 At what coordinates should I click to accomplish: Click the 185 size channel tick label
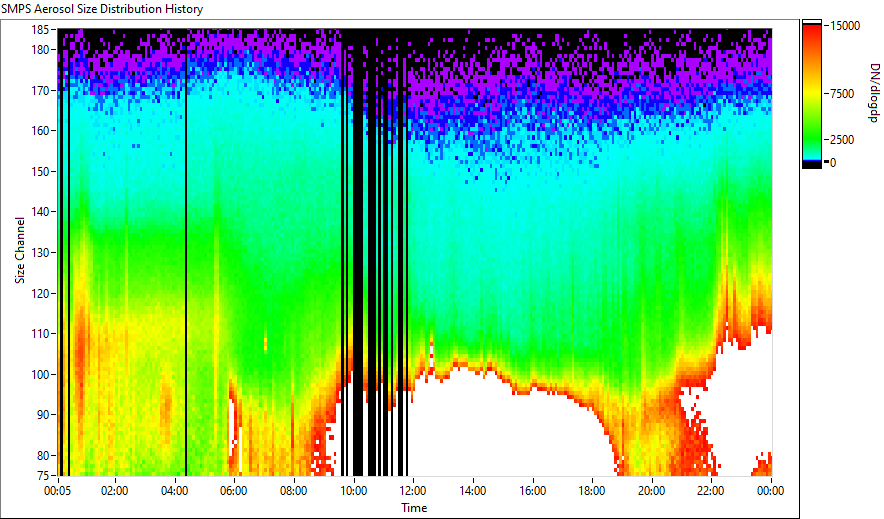coord(39,30)
